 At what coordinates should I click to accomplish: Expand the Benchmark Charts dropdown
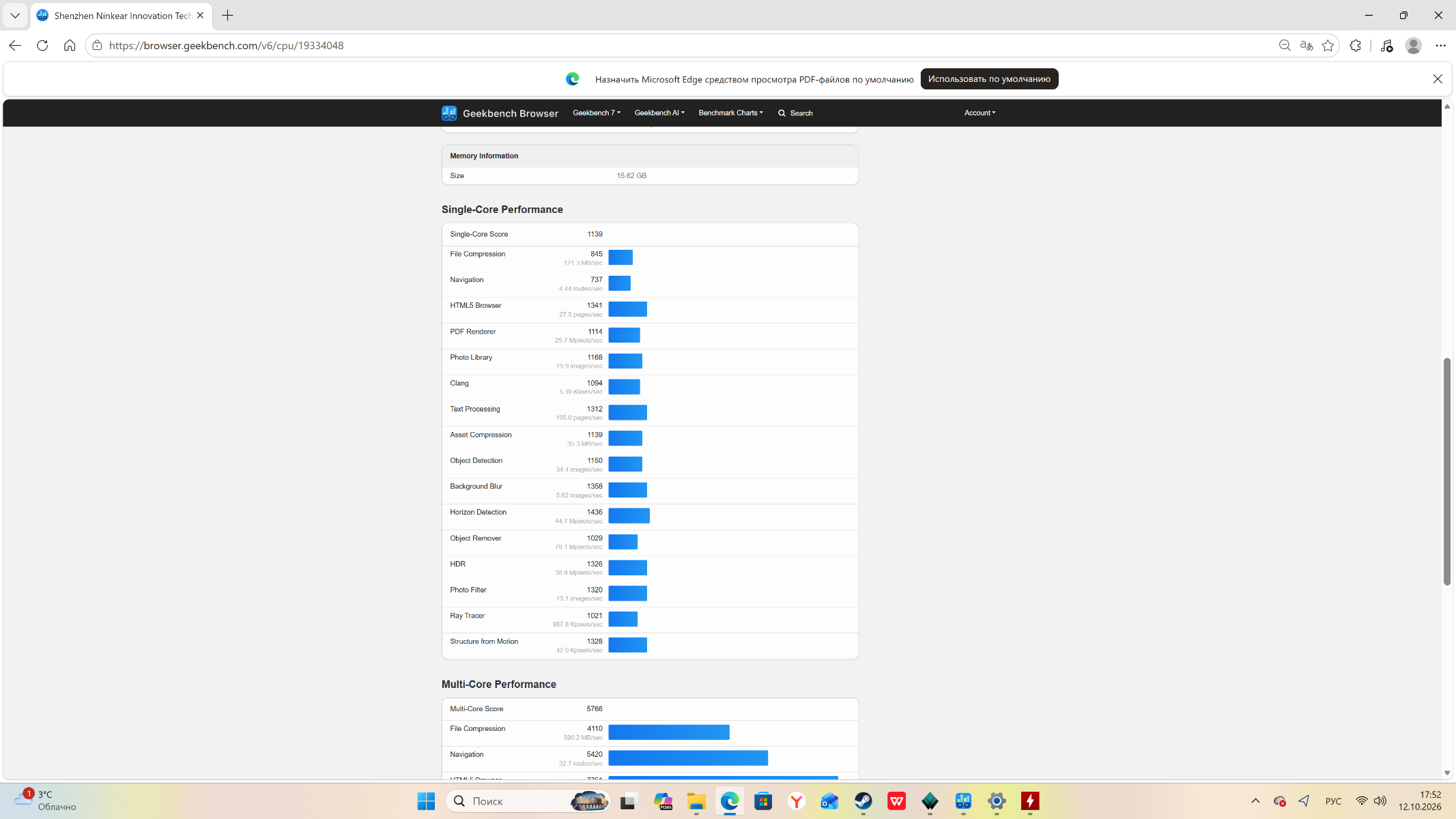pos(730,113)
